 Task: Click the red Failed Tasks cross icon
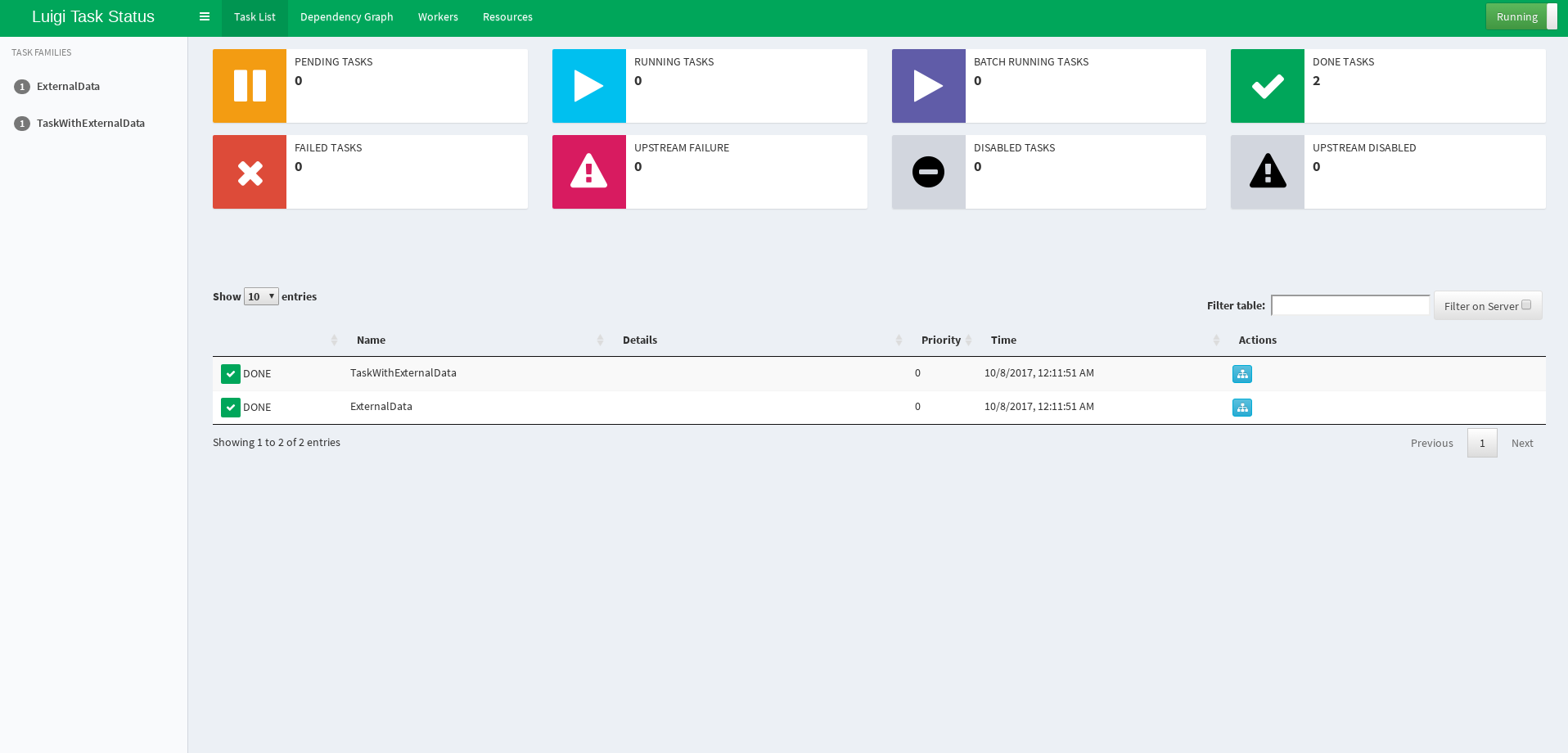click(250, 172)
